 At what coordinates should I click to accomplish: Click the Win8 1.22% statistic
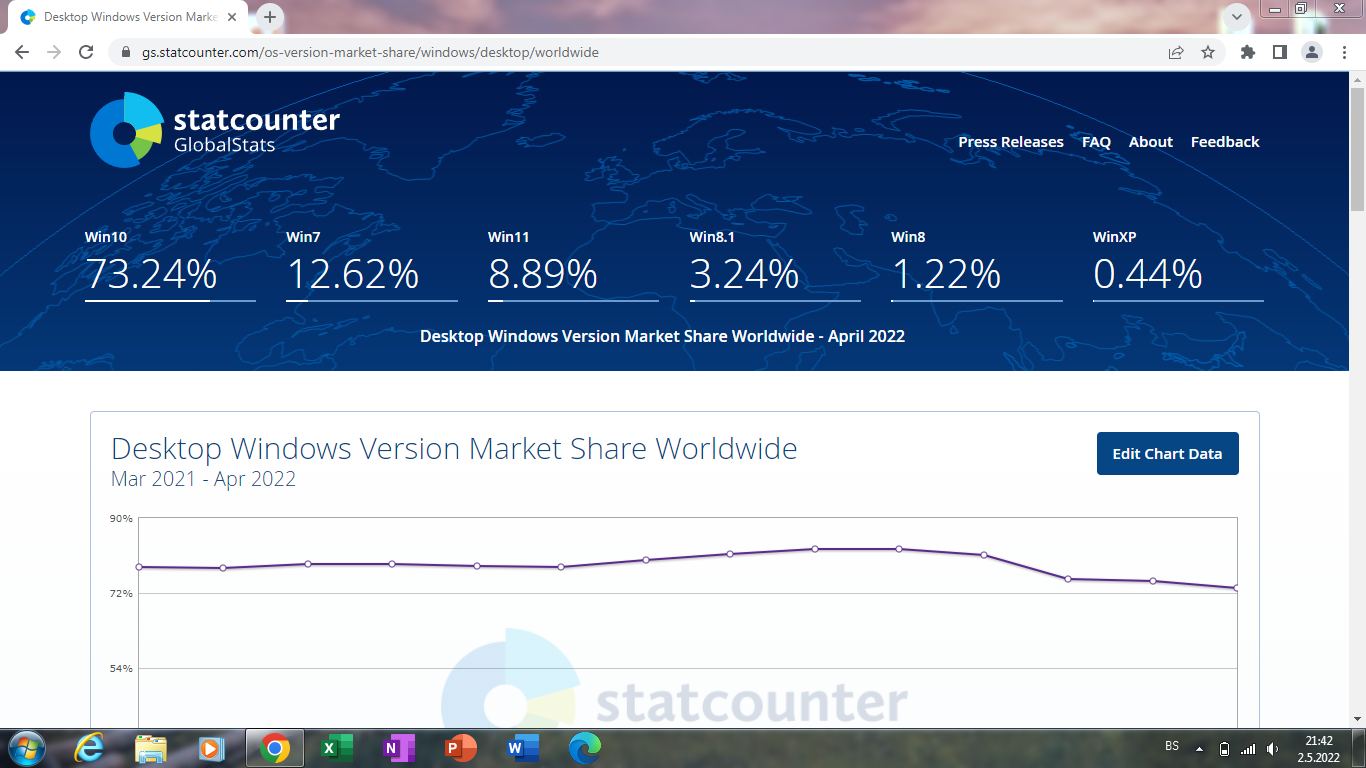point(977,265)
